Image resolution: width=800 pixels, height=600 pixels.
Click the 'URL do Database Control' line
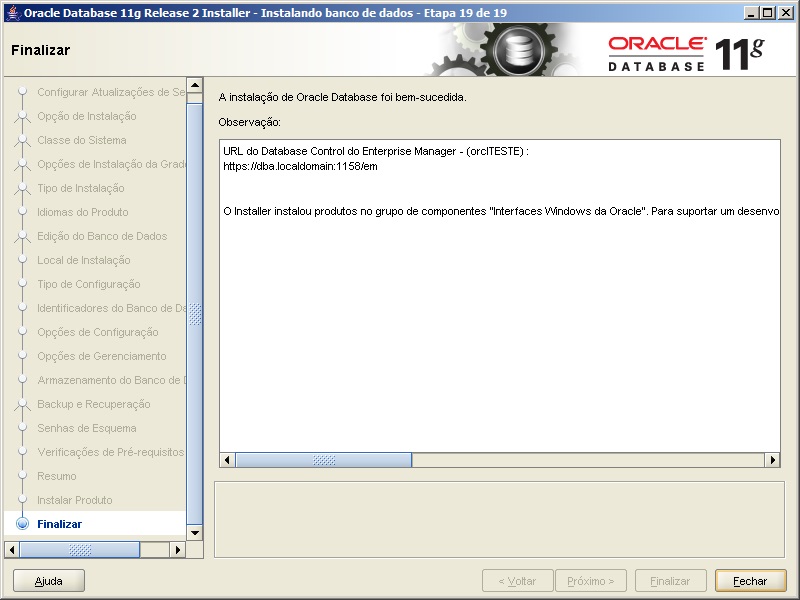tap(376, 152)
